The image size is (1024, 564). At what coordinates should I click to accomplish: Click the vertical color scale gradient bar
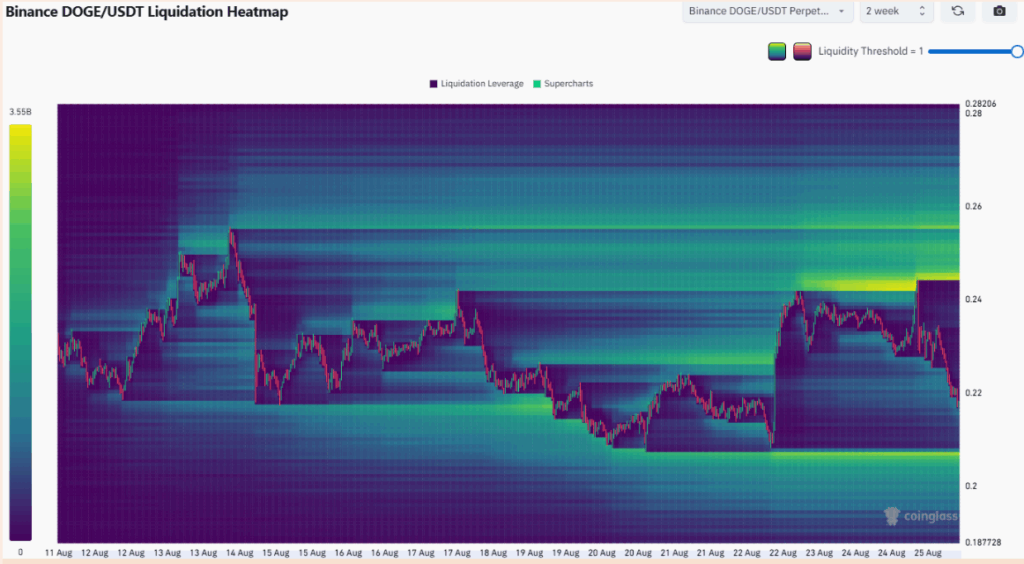pyautogui.click(x=20, y=332)
